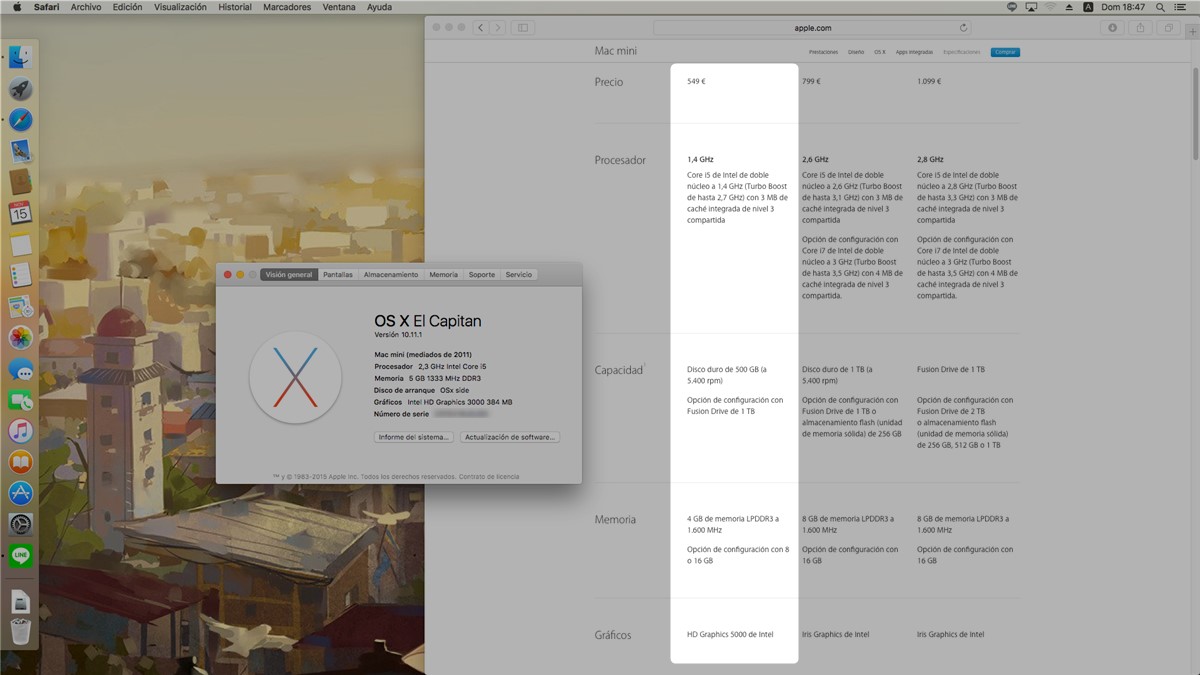Open the Edición menu

tap(127, 7)
